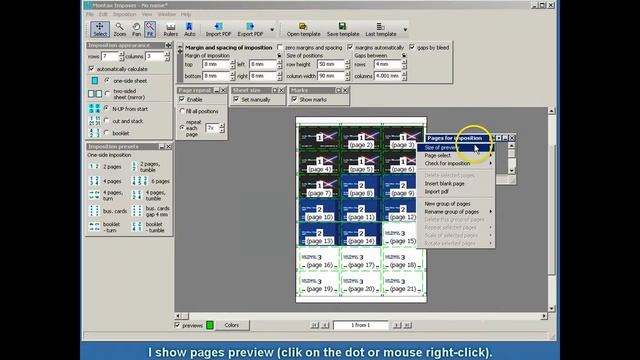640x360 pixels.
Task: Click columns count stepper arrows
Action: pos(167,56)
